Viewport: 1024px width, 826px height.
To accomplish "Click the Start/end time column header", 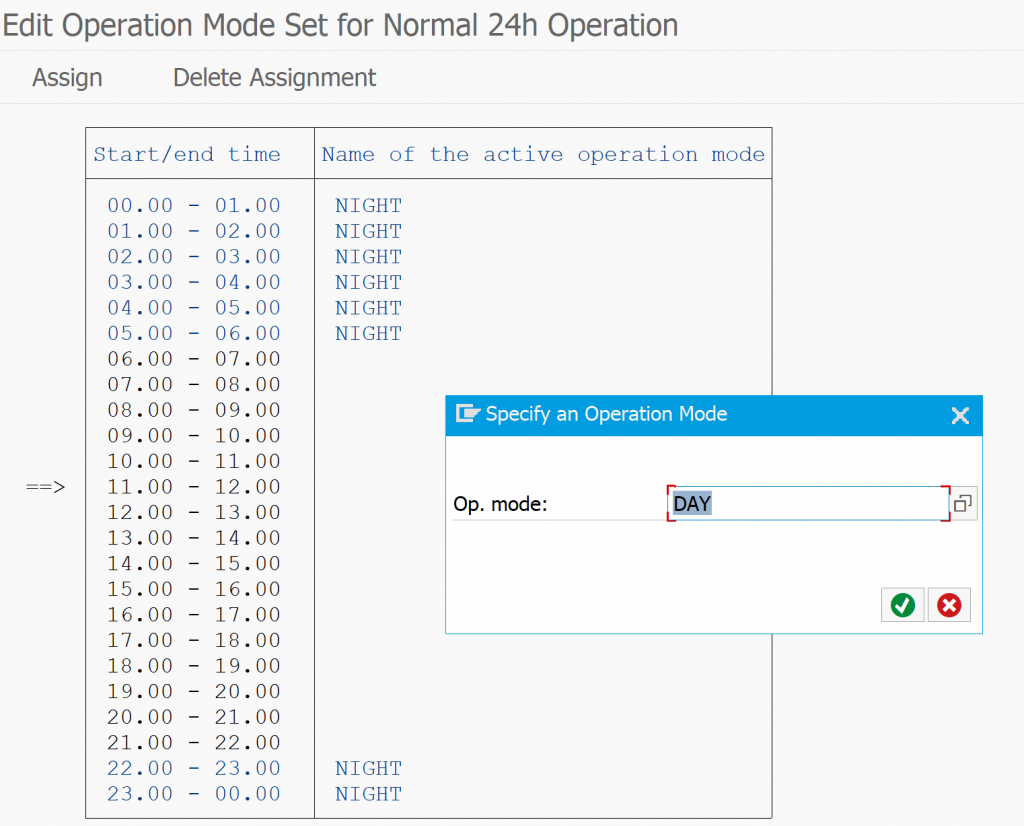I will pyautogui.click(x=183, y=154).
